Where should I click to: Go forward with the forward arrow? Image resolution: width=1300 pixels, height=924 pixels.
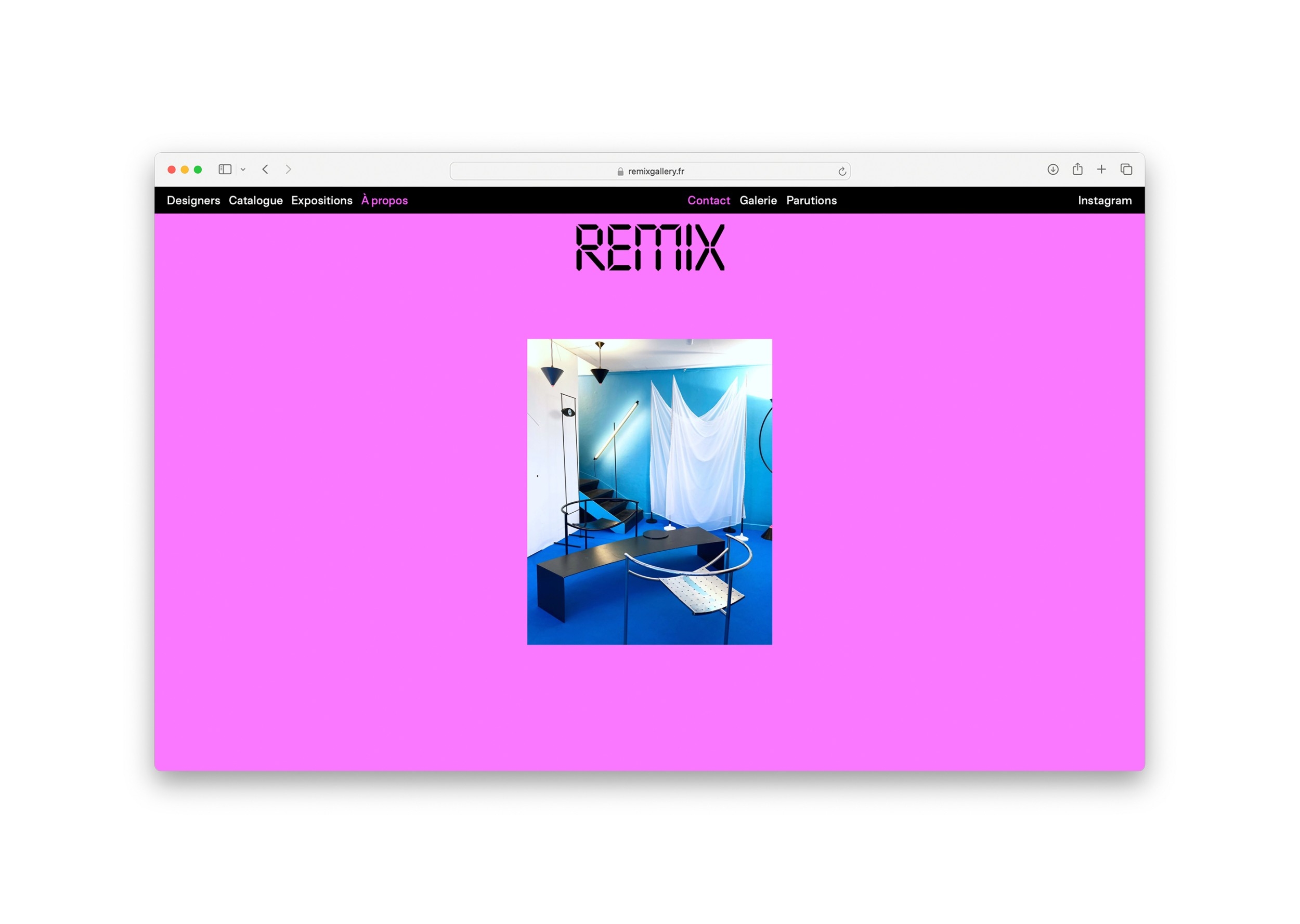click(289, 170)
